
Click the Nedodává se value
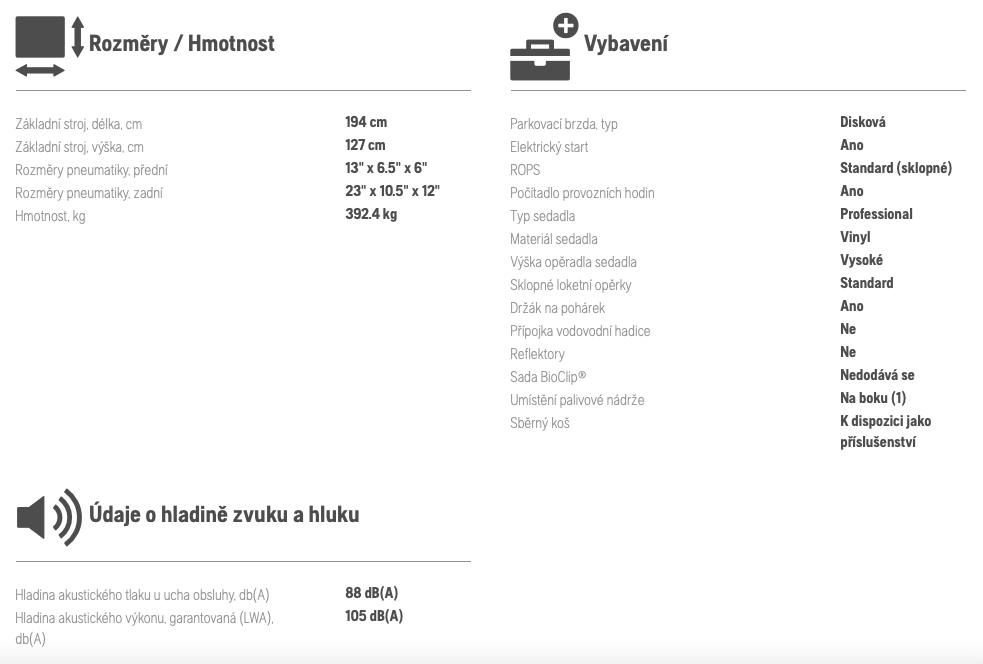tap(877, 375)
